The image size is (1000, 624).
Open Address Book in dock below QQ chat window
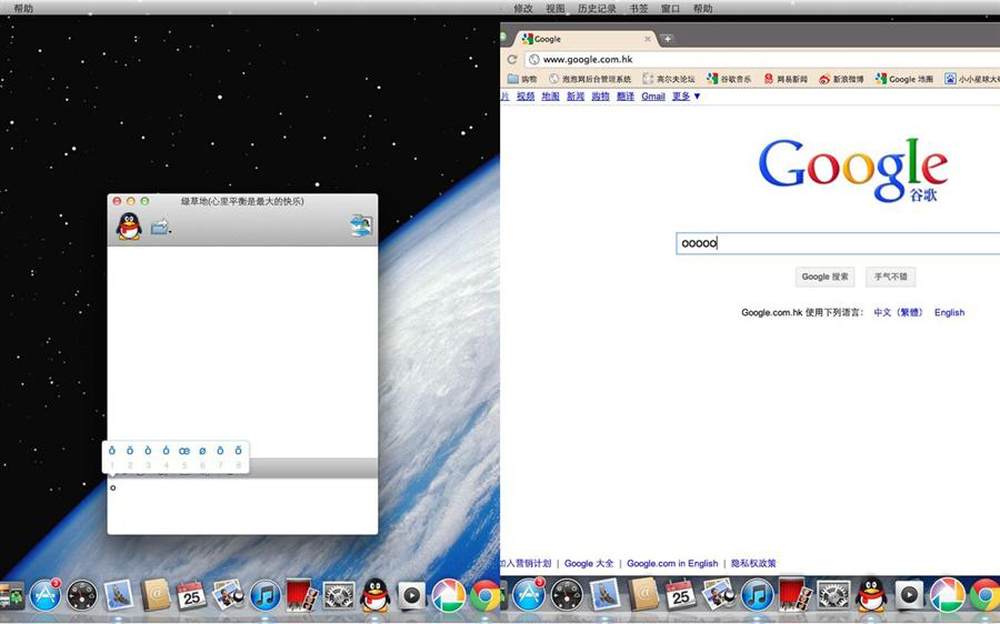point(155,595)
